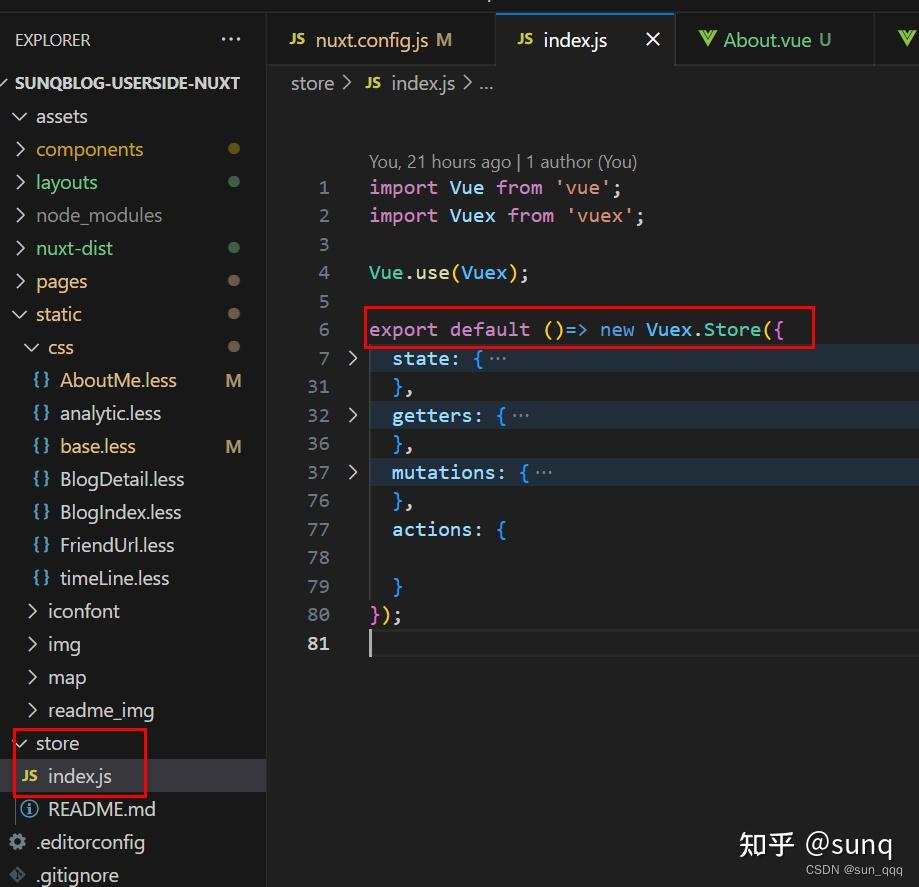Viewport: 919px width, 887px height.
Task: Click the store breadcrumb segment
Action: (312, 83)
